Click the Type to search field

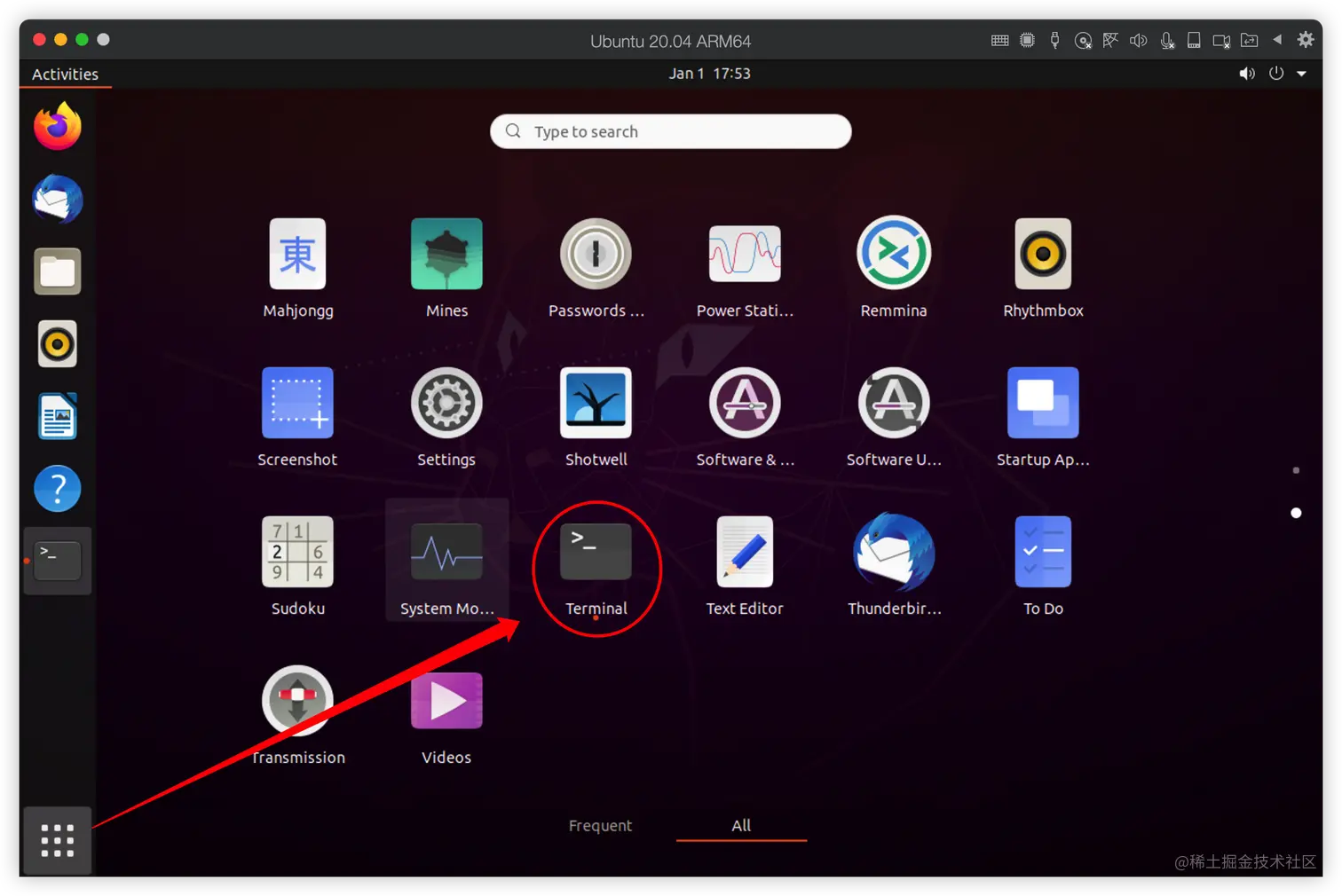[670, 131]
